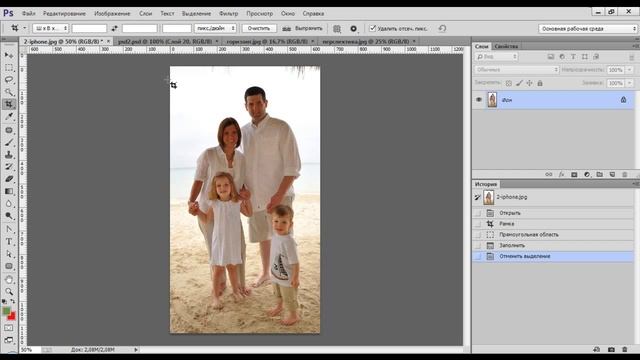This screenshot has width=640, height=360.
Task: Select the Gradient tool
Action: (9, 191)
